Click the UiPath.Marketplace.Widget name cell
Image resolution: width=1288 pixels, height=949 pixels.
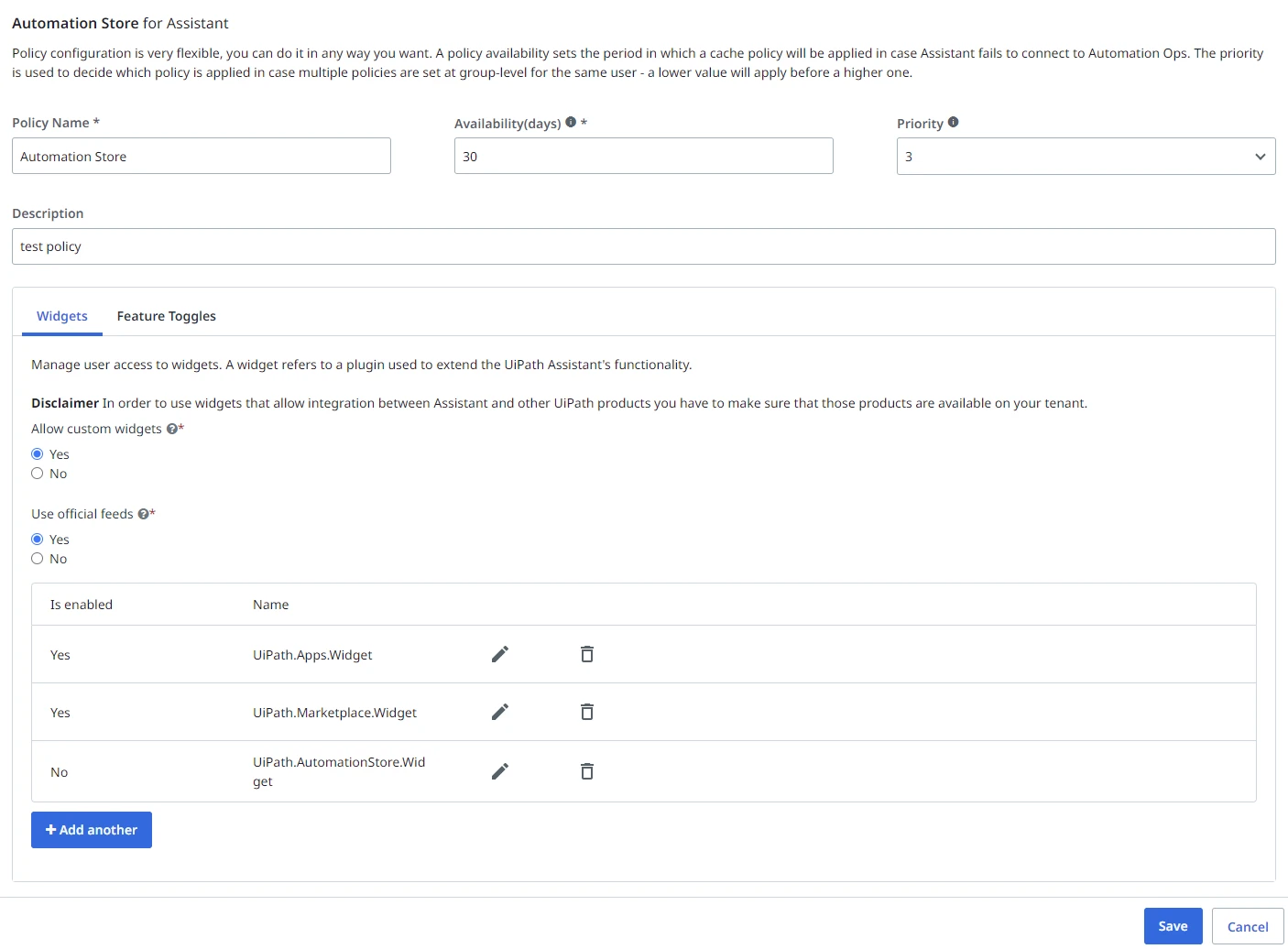(x=334, y=713)
